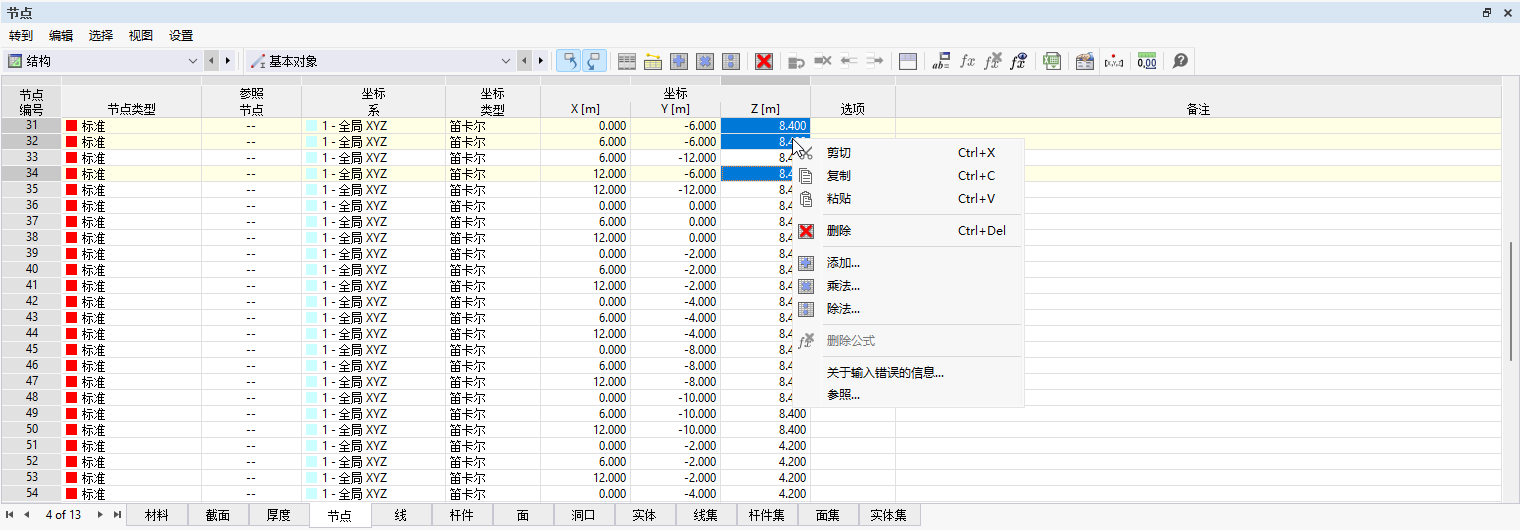
Task: Click the next arrow next to 结构
Action: click(228, 61)
